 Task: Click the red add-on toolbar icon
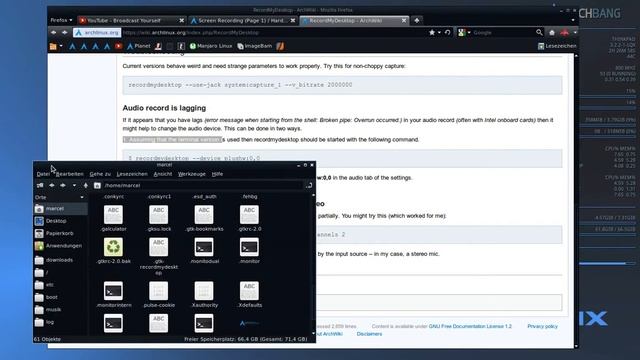click(564, 33)
